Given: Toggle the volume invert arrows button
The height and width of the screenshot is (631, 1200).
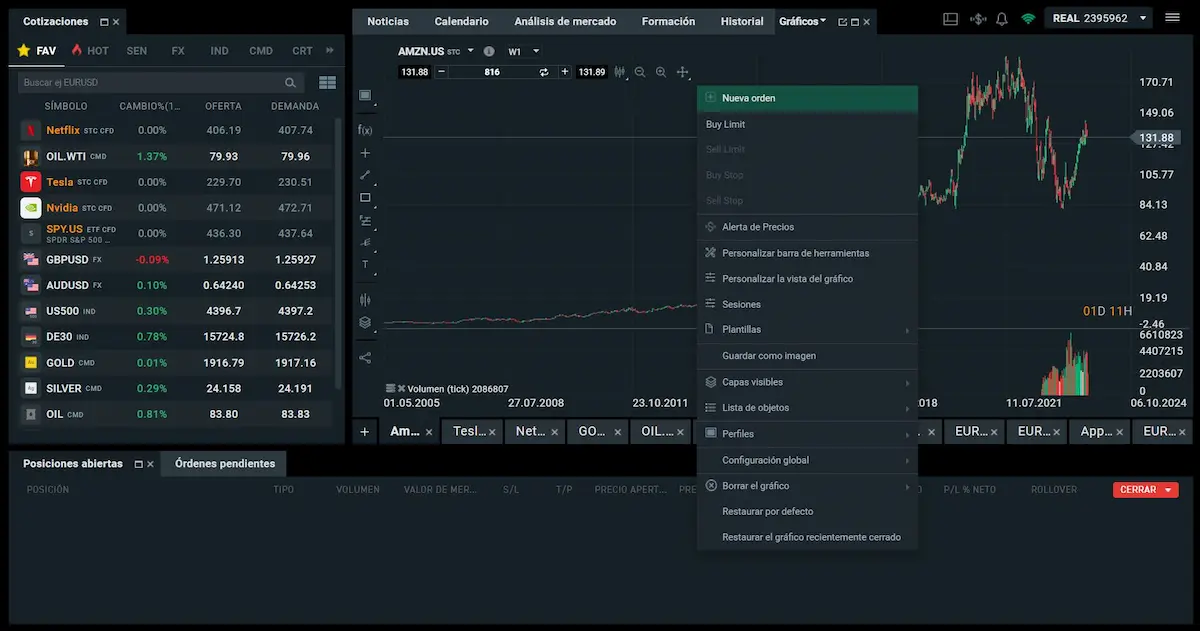Looking at the screenshot, I should pyautogui.click(x=544, y=72).
